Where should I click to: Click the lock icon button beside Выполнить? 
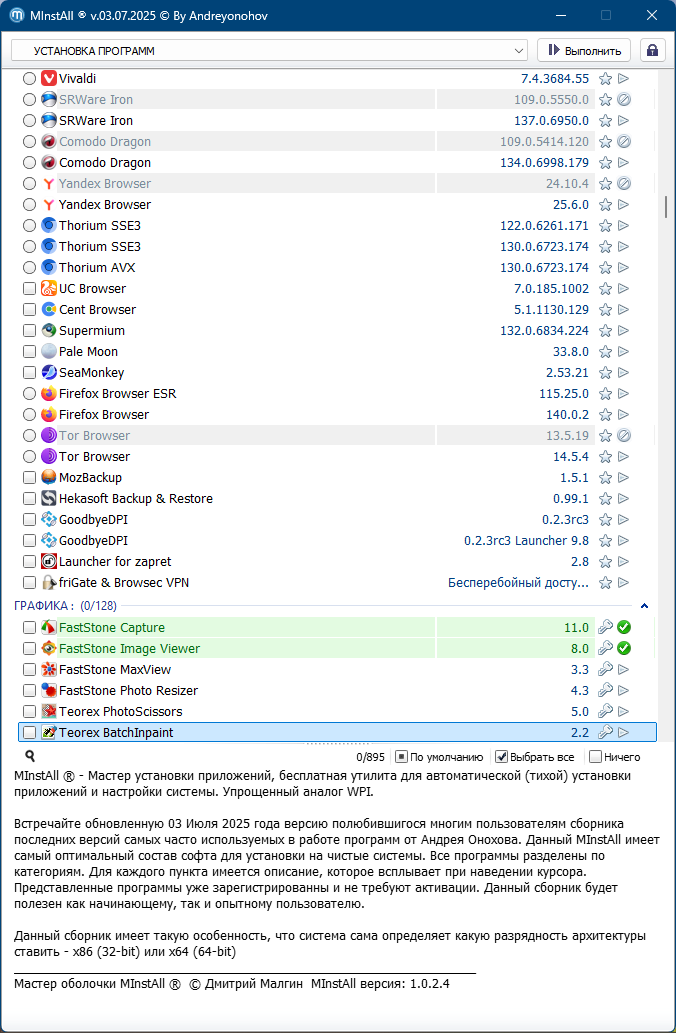coord(652,51)
